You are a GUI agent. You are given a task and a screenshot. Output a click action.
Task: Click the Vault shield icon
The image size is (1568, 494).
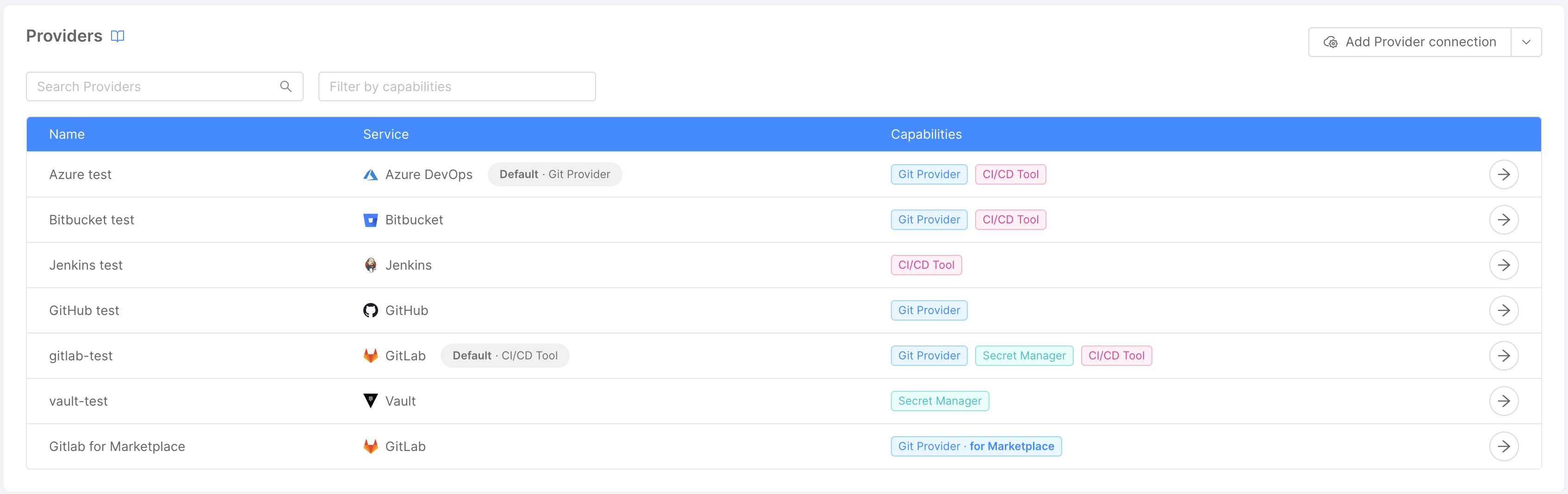(x=371, y=400)
